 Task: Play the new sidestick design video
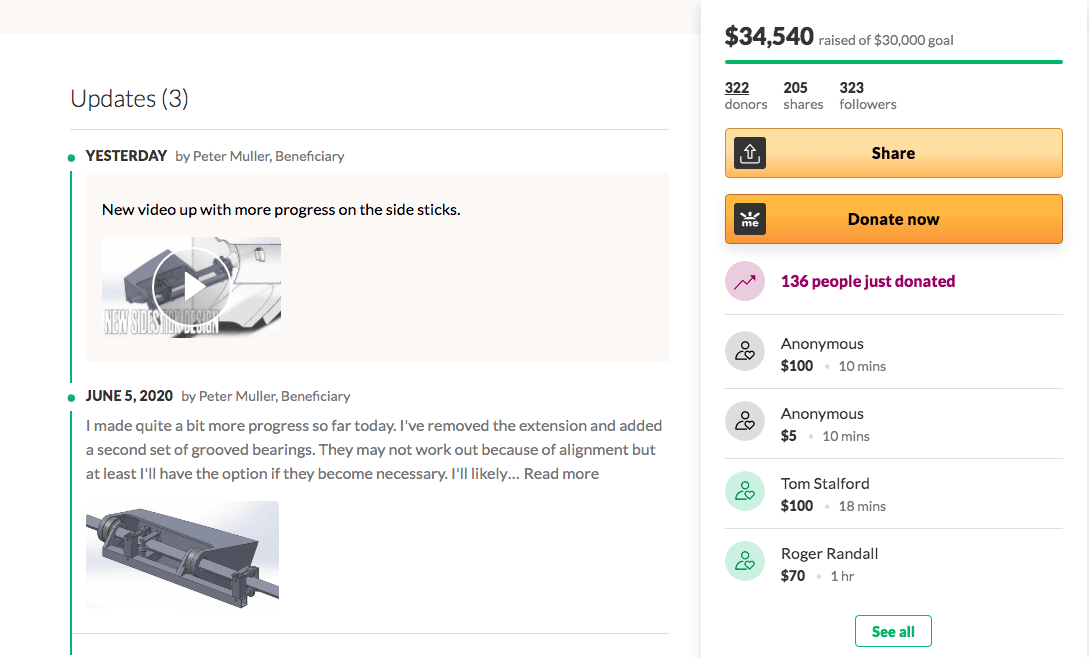[192, 287]
